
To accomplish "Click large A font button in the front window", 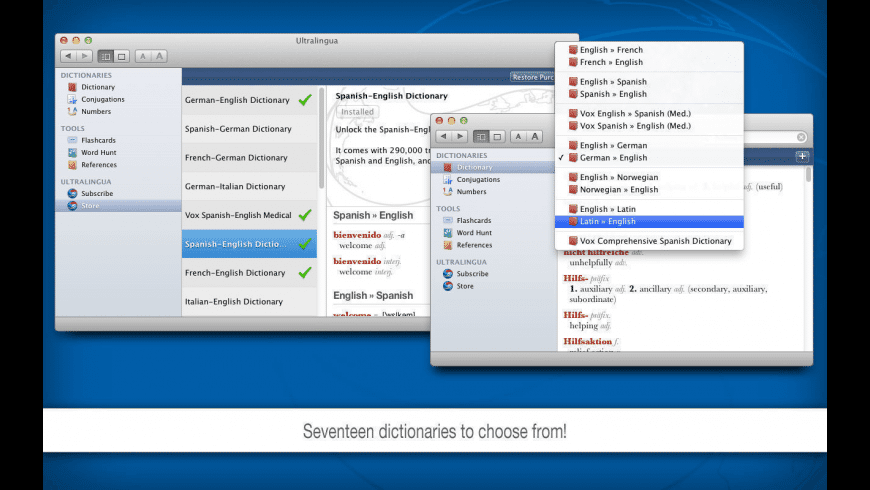I will (x=535, y=137).
